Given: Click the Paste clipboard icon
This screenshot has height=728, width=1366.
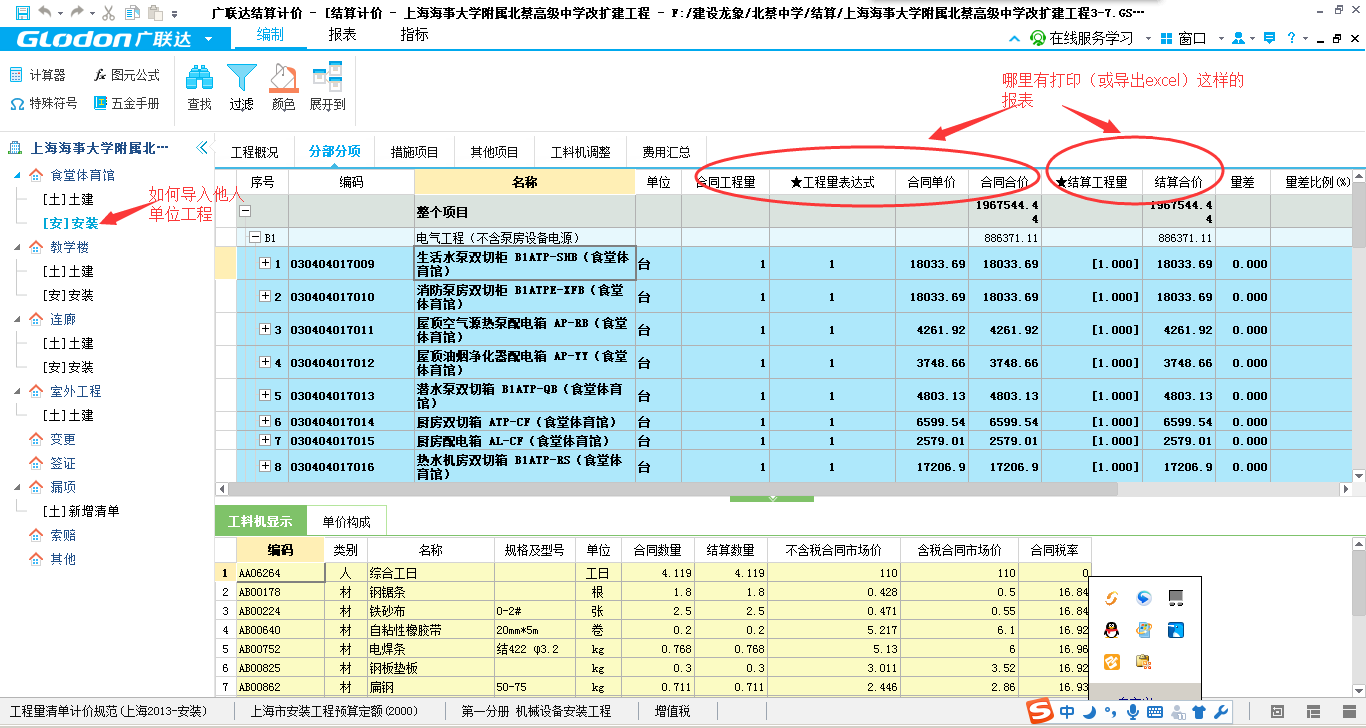Looking at the screenshot, I should (x=155, y=13).
